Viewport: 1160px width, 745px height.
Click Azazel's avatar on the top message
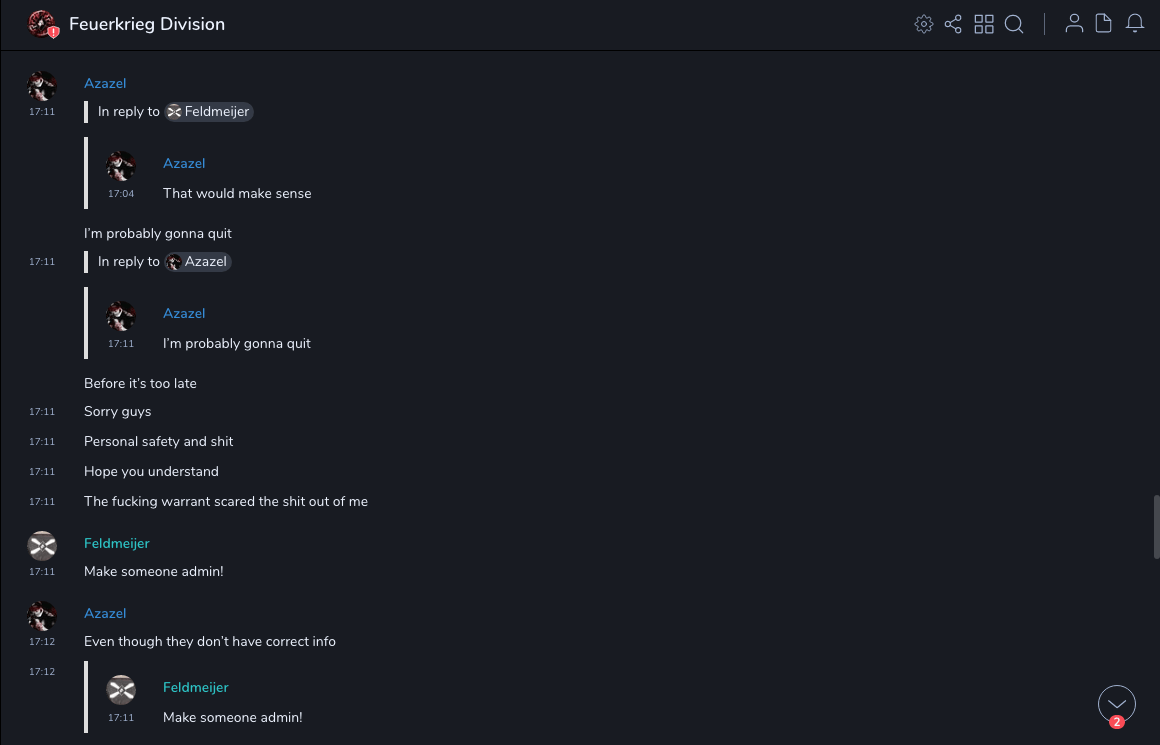pos(42,86)
